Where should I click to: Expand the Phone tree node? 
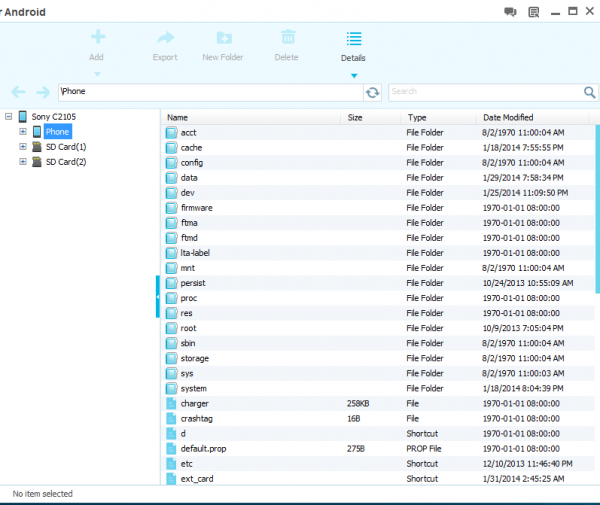[x=23, y=132]
